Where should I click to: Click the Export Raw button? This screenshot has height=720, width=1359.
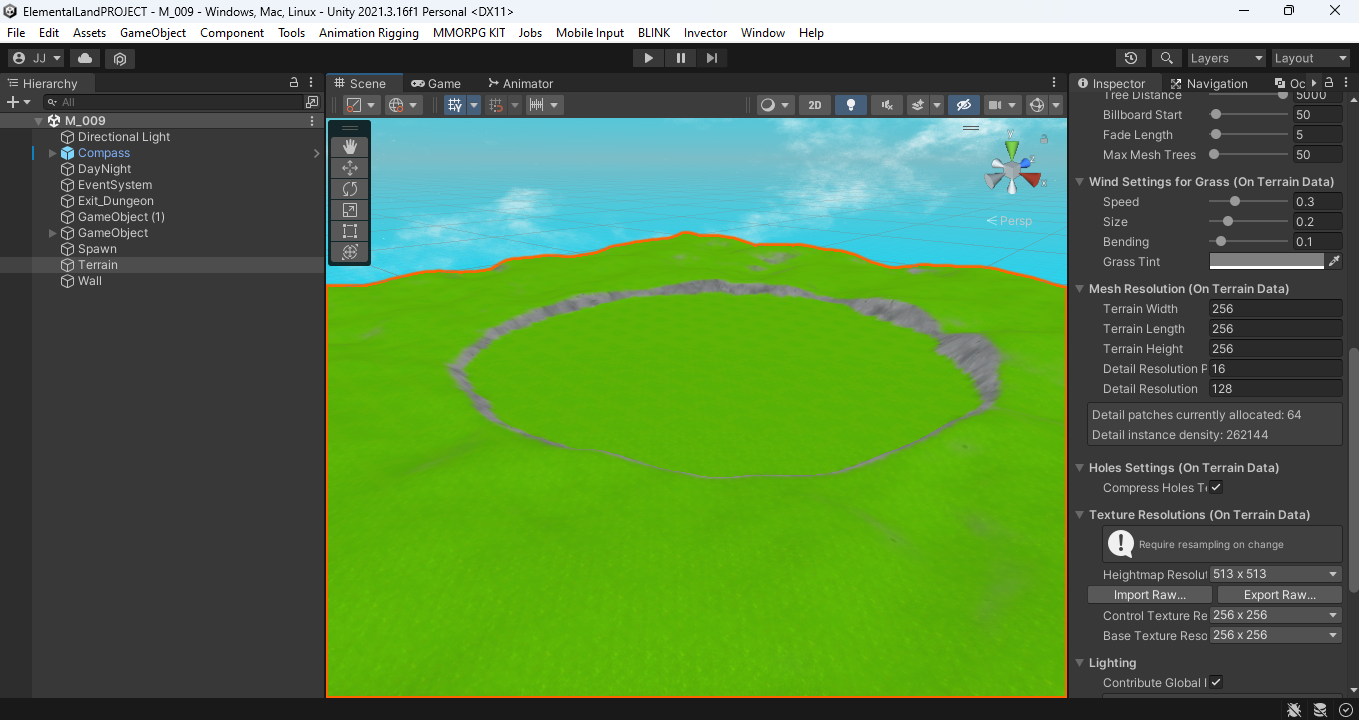[x=1279, y=594]
